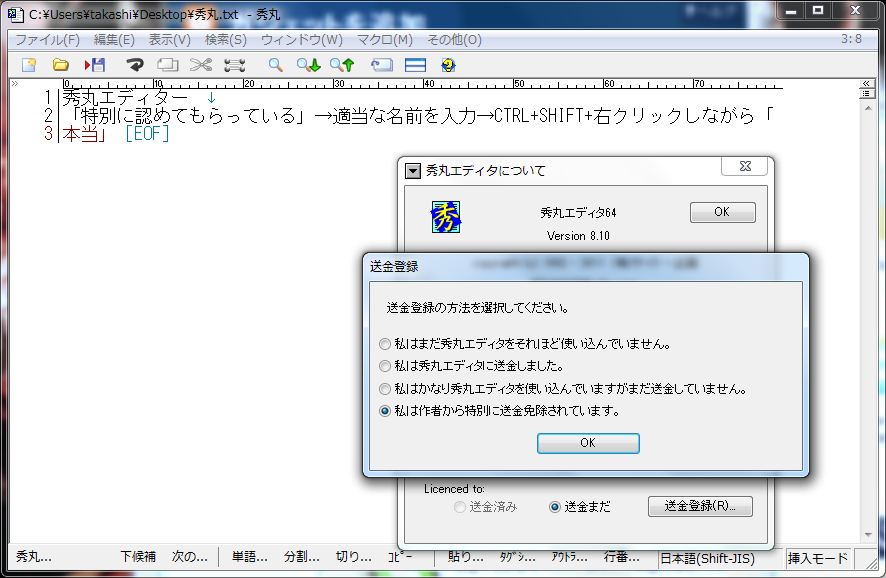Open the 検索(S) menu

pyautogui.click(x=225, y=40)
